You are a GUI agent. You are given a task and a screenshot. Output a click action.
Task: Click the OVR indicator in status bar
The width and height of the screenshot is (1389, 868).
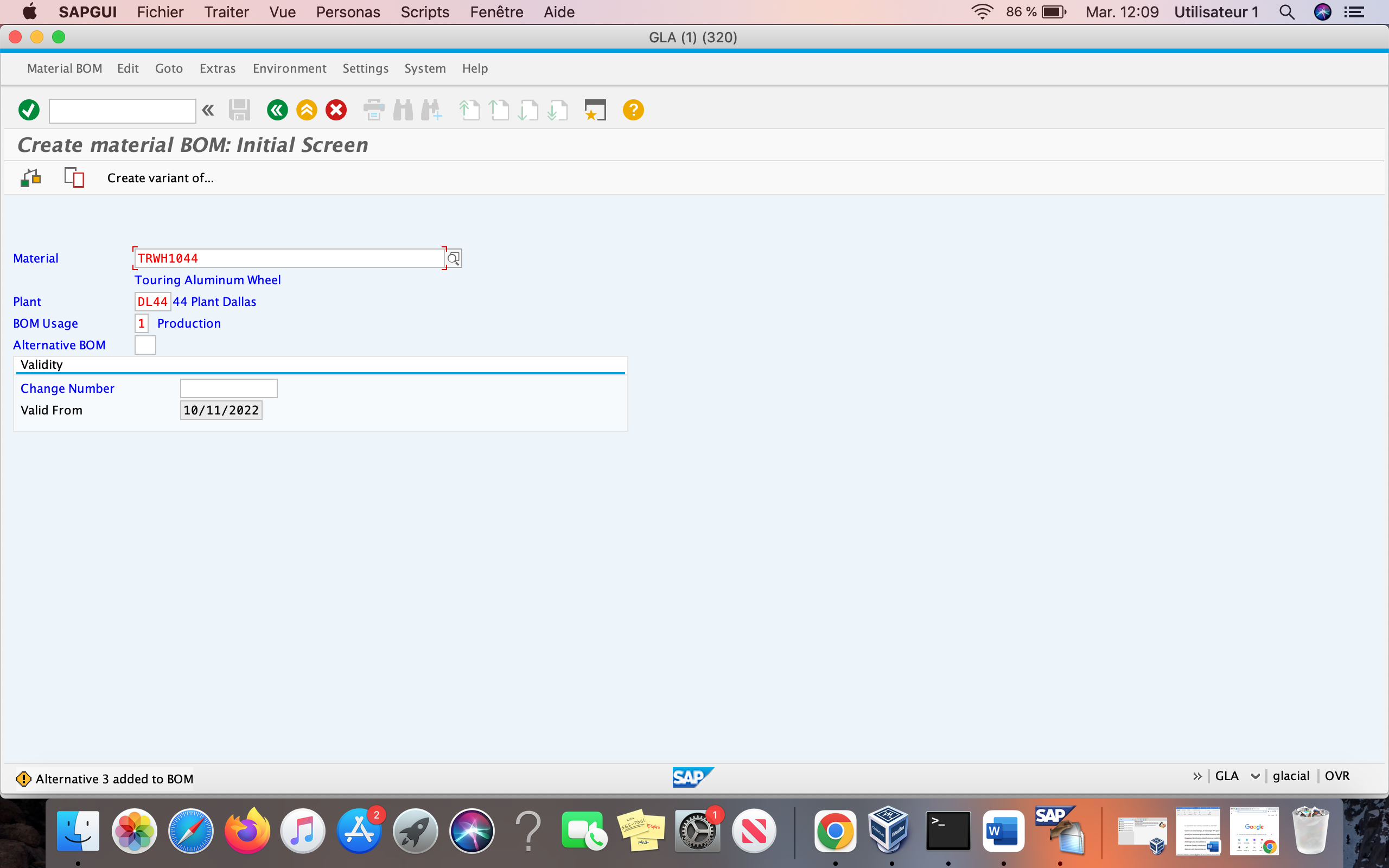click(1337, 776)
